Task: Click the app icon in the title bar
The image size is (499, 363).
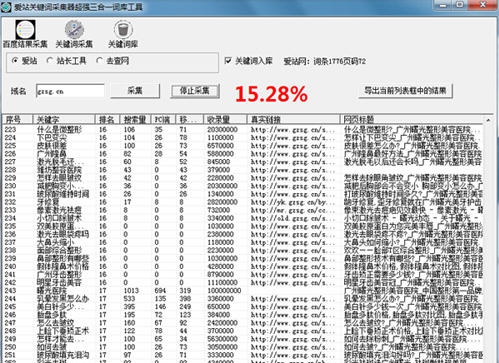Action: click(x=6, y=6)
